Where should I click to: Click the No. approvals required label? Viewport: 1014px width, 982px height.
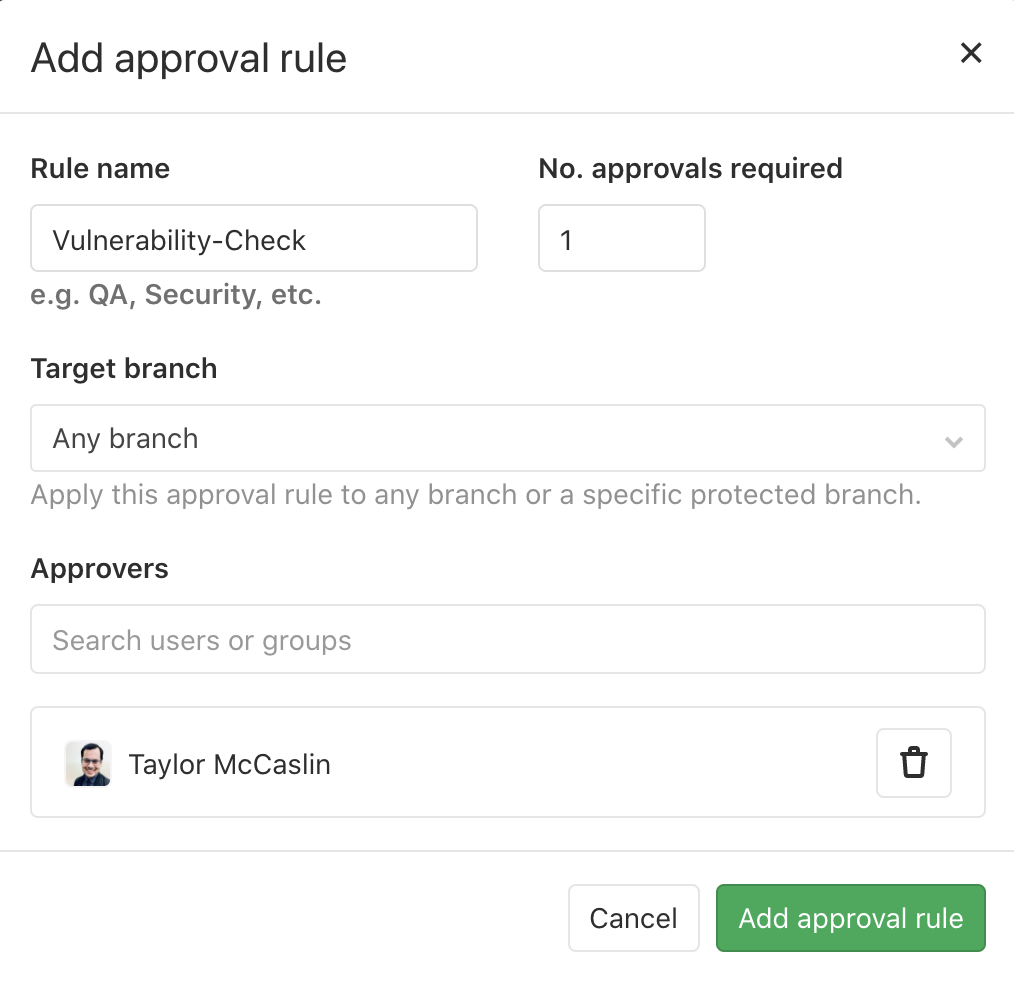tap(690, 169)
